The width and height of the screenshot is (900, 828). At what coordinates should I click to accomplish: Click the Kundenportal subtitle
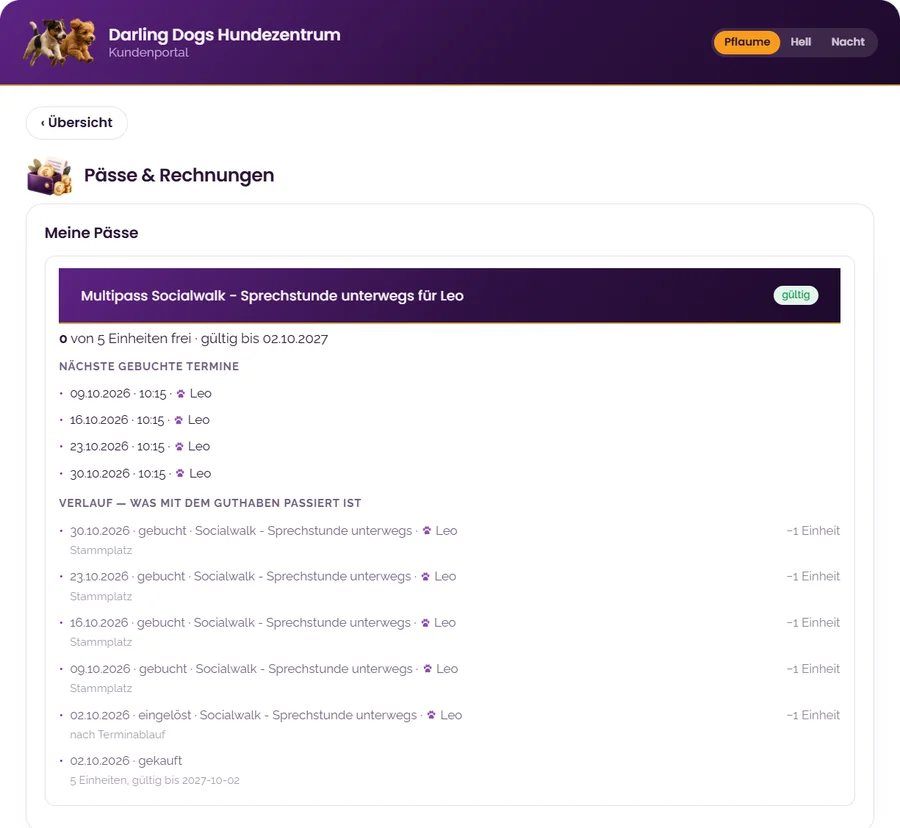[149, 53]
